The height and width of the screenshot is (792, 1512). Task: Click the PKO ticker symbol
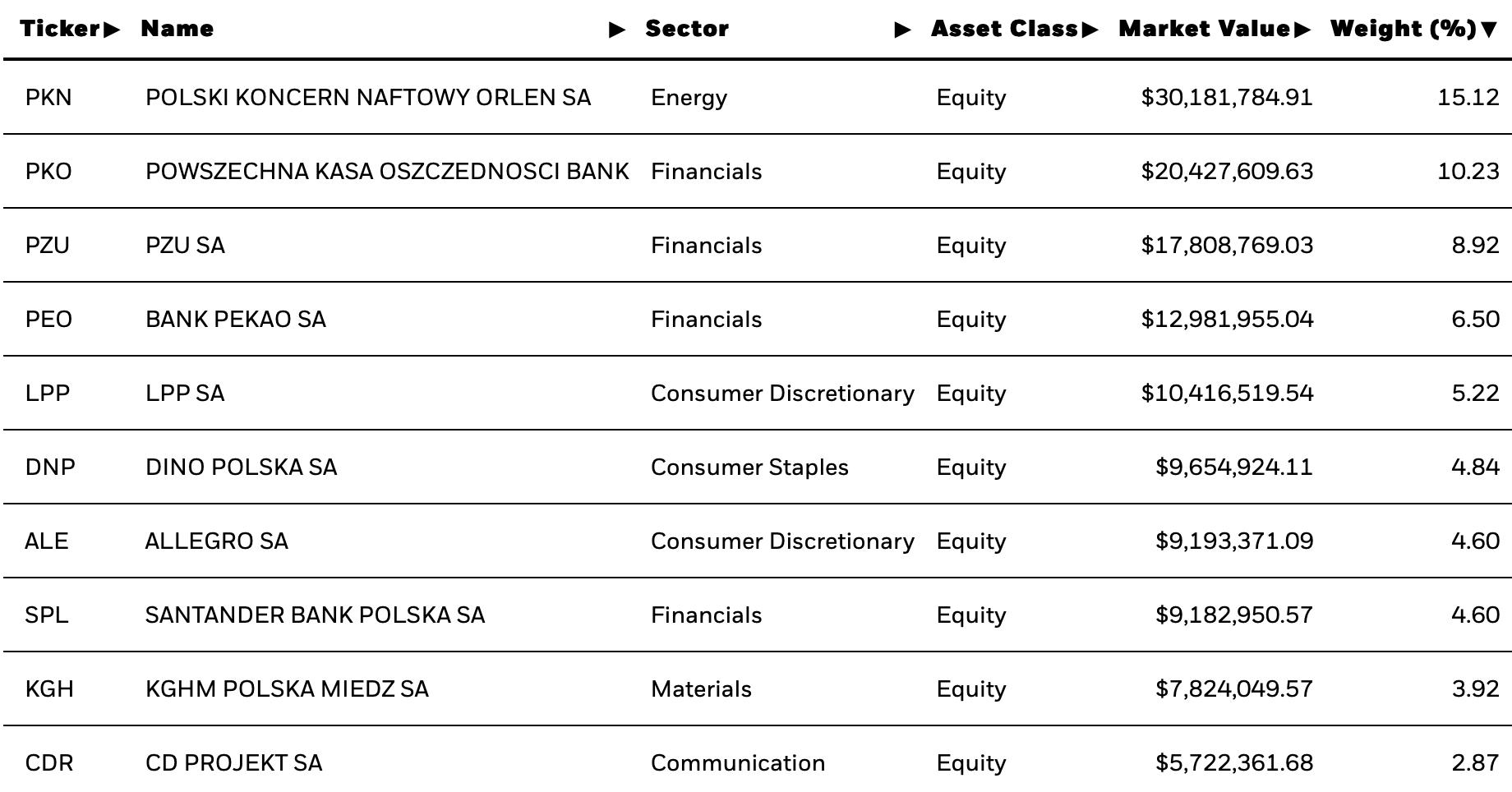point(48,171)
